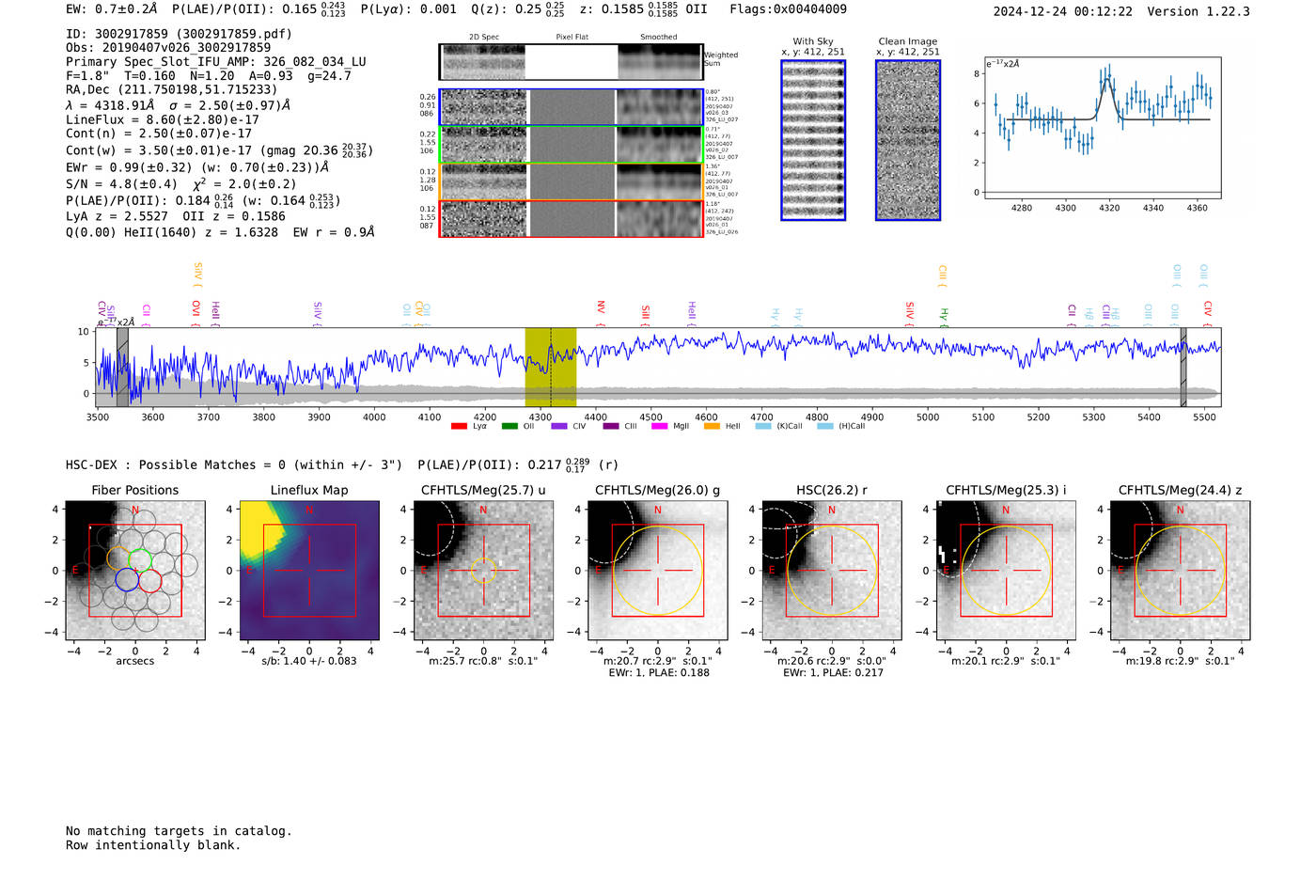
Task: Select the green-framed 2D fiber spectrum row
Action: [572, 145]
